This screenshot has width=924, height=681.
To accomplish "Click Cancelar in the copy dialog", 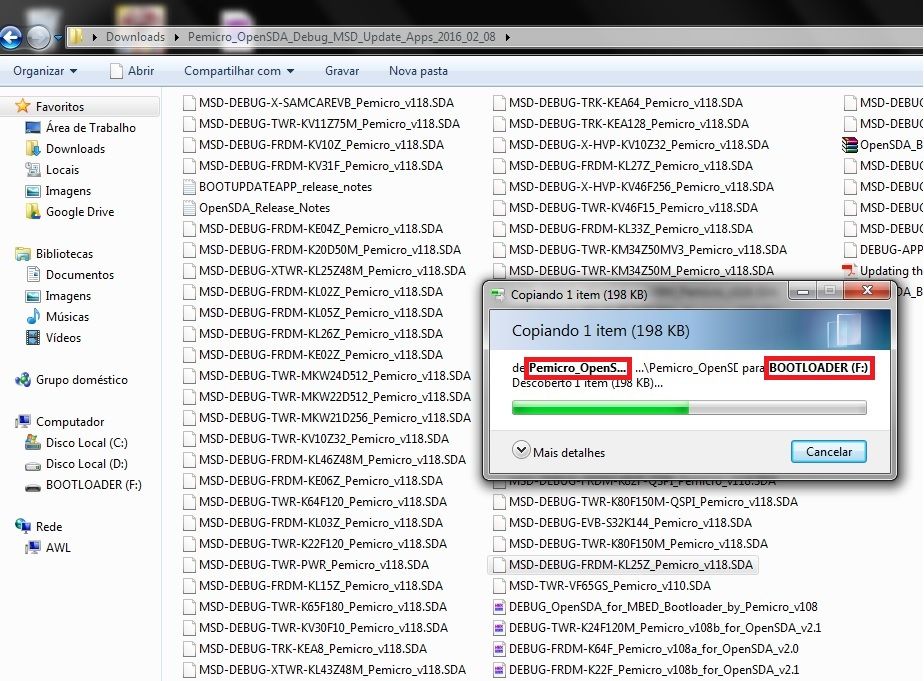I will 829,452.
